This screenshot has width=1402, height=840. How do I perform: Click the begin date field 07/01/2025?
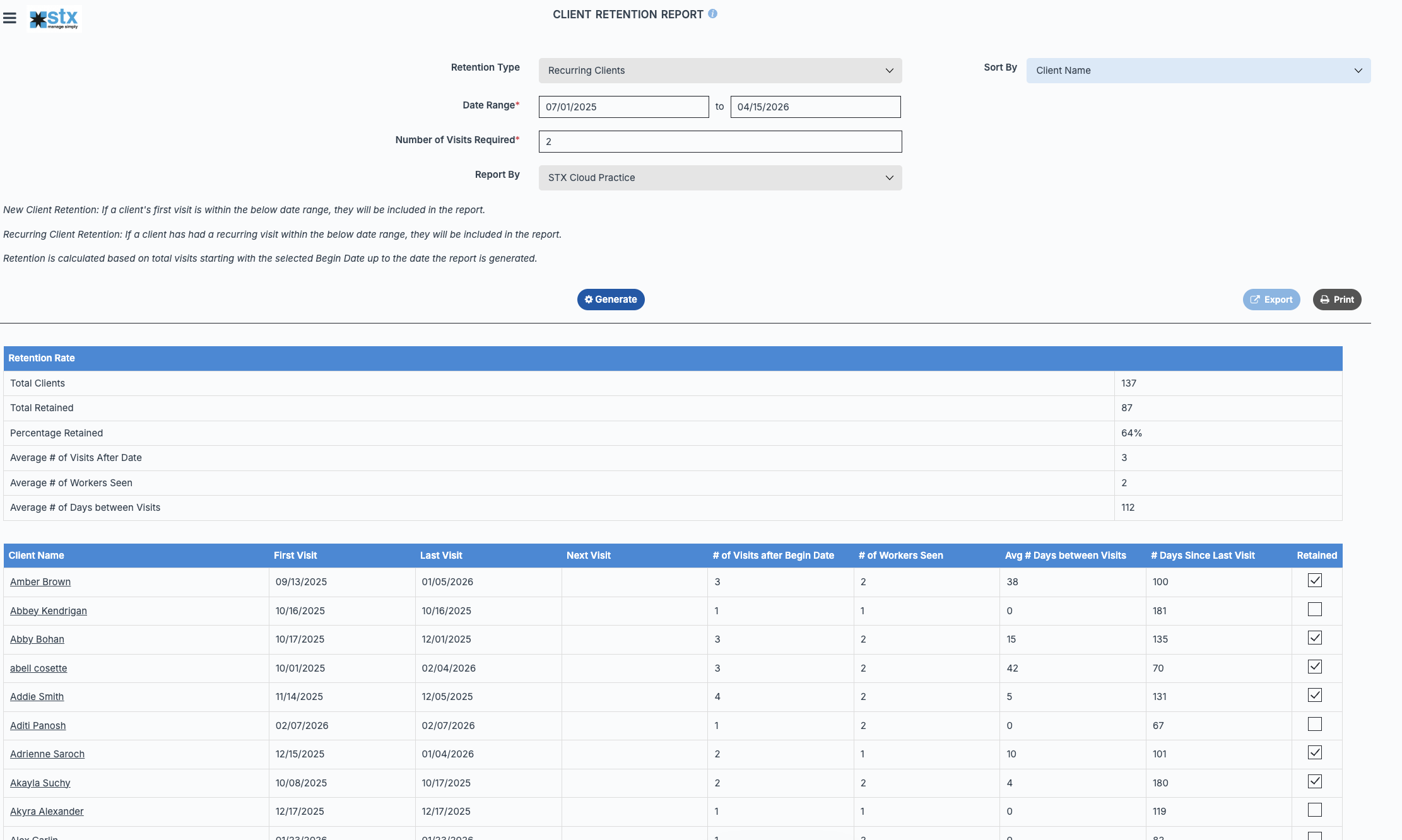point(623,107)
